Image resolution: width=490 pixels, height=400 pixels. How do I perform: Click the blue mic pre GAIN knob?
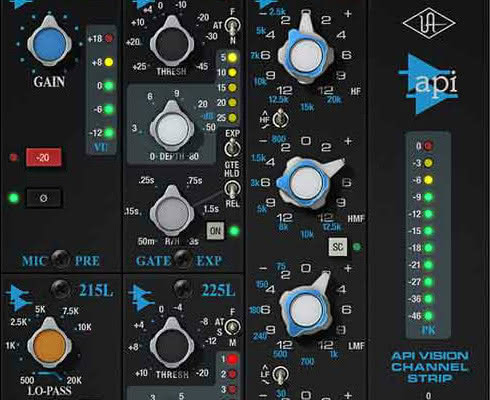(49, 44)
